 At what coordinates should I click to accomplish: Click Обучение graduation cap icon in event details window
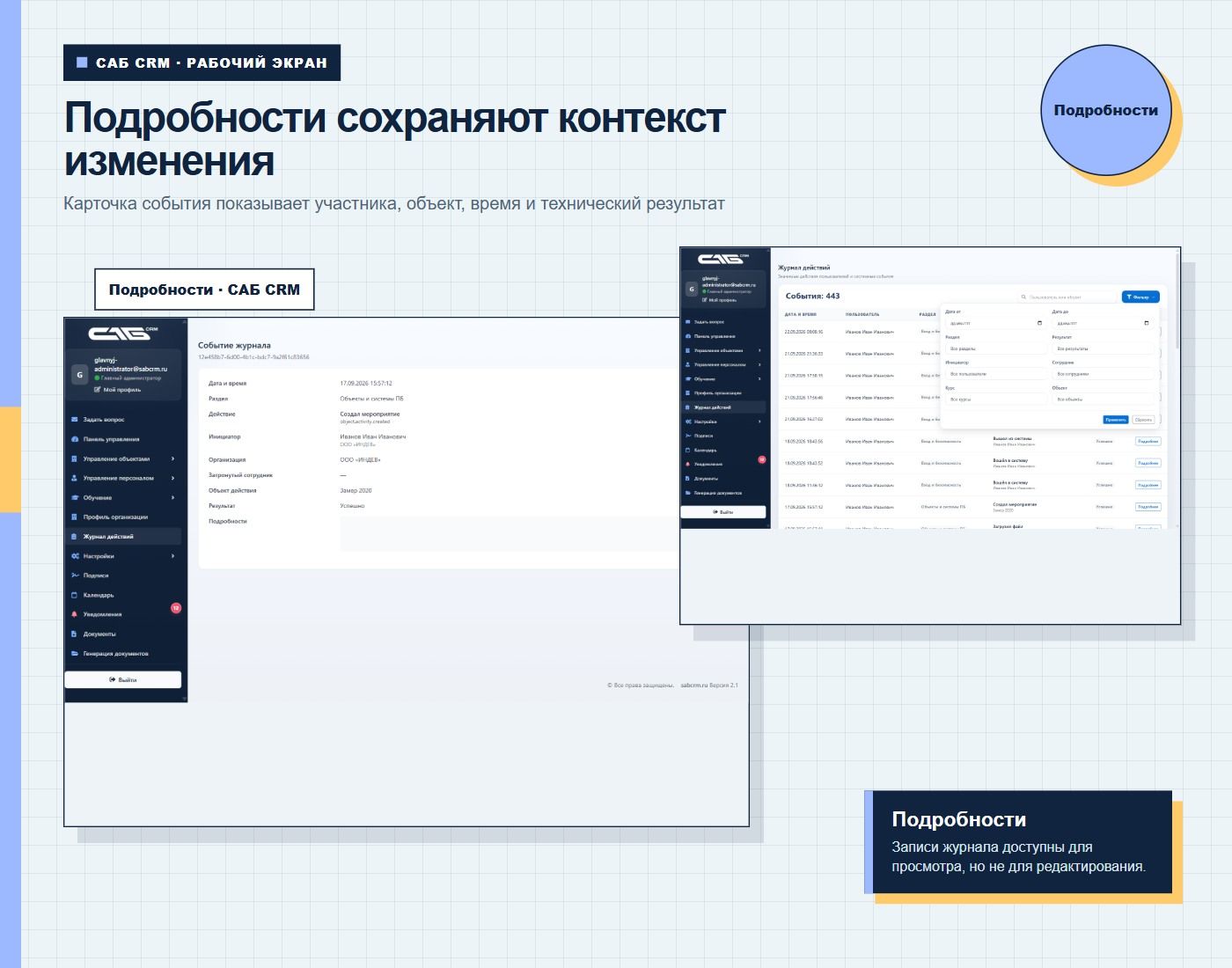[75, 497]
